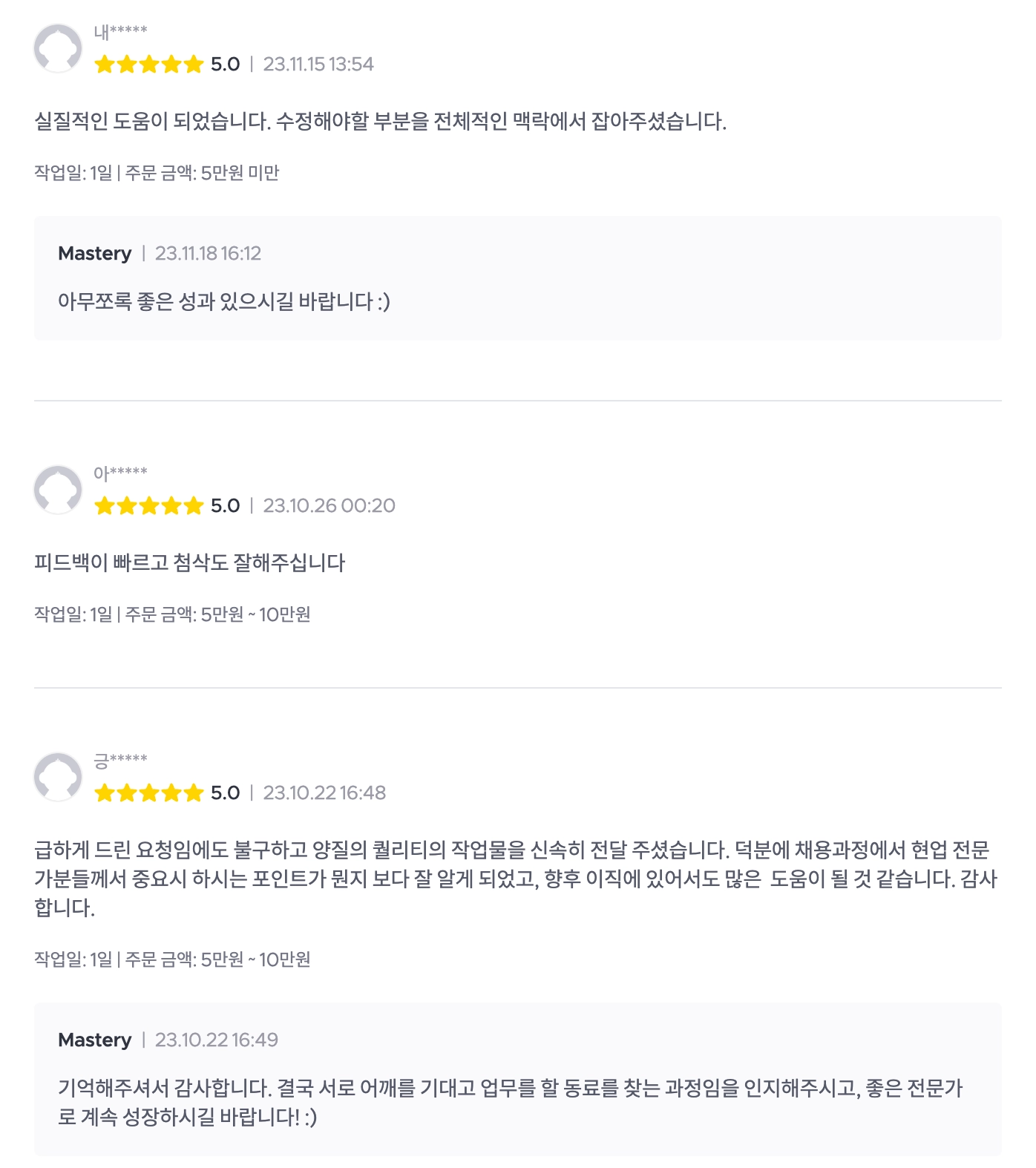The width and height of the screenshot is (1036, 1168).
Task: Click the avatar of reviewer 아*****
Action: (58, 490)
